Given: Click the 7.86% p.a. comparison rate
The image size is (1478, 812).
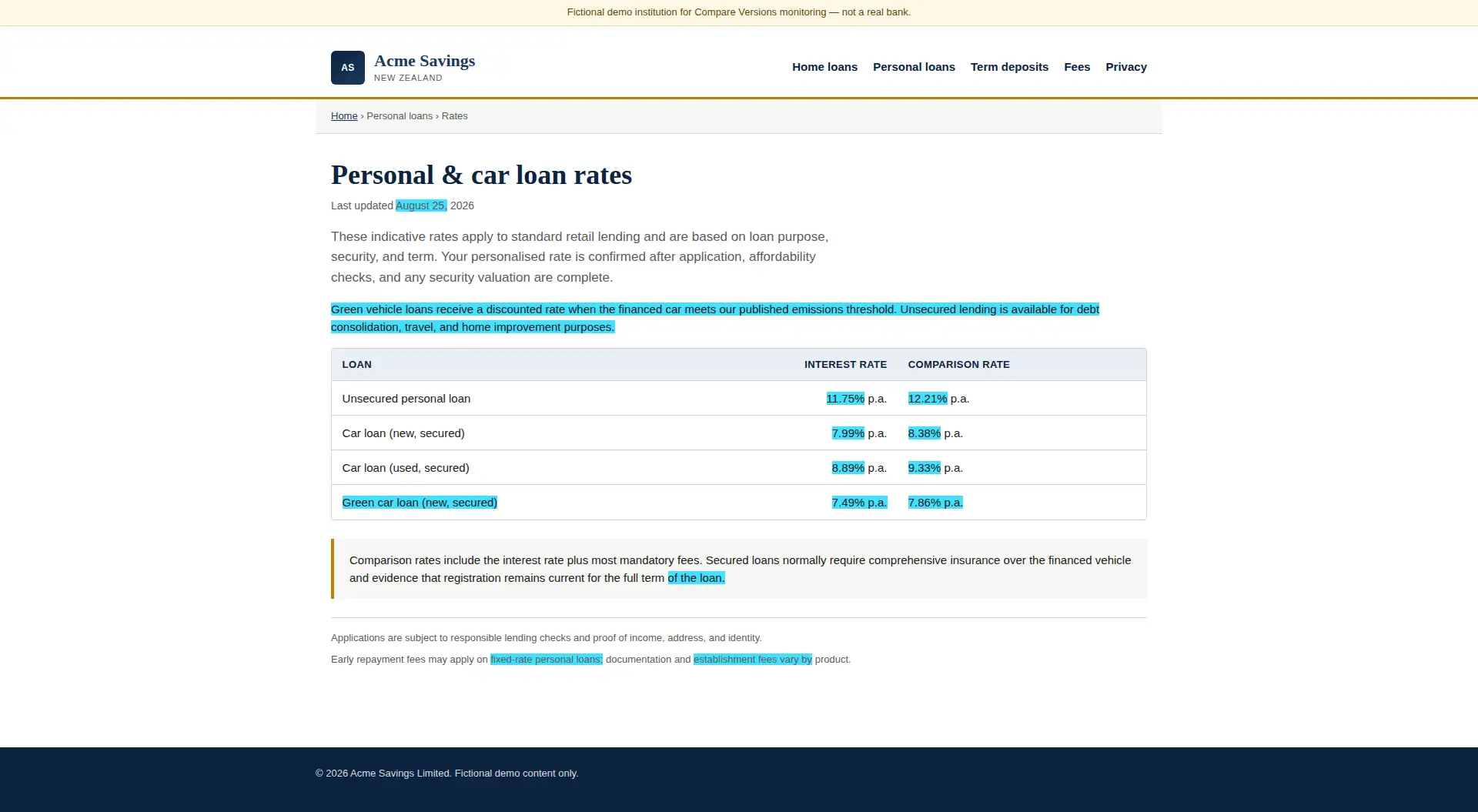Looking at the screenshot, I should [x=935, y=503].
